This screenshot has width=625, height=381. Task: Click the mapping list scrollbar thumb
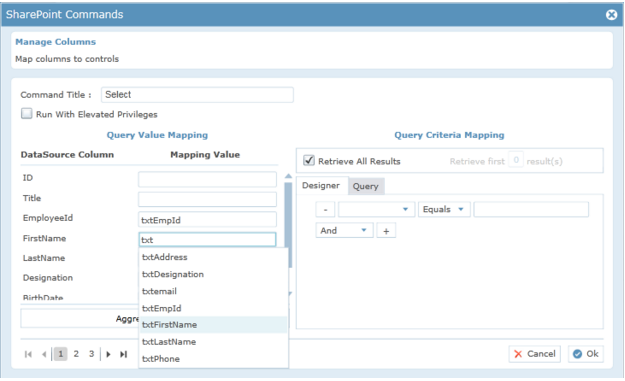tap(289, 225)
